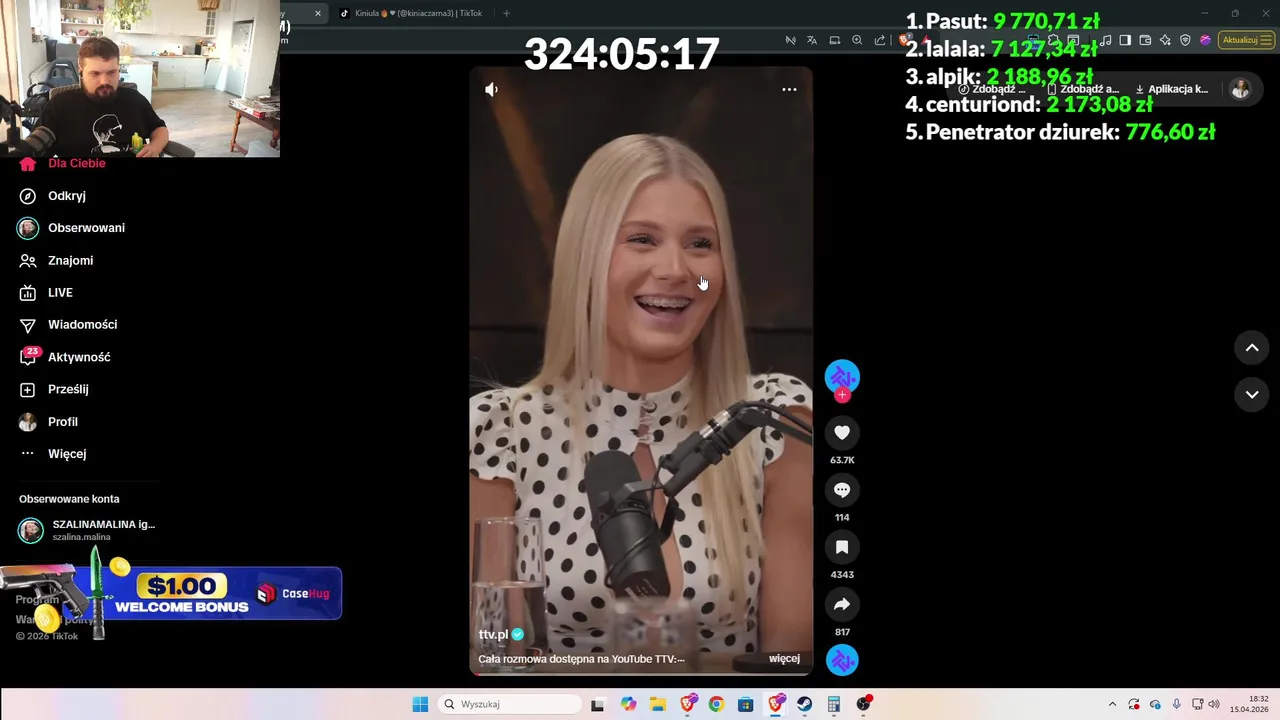
Task: Open Microsoft Store from the taskbar
Action: pos(745,704)
